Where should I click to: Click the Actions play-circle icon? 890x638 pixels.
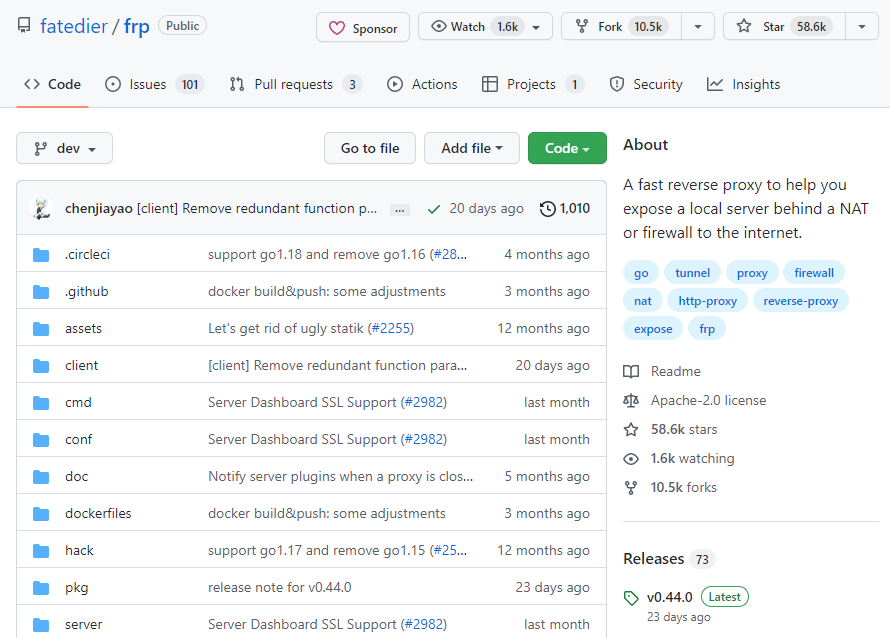click(396, 84)
